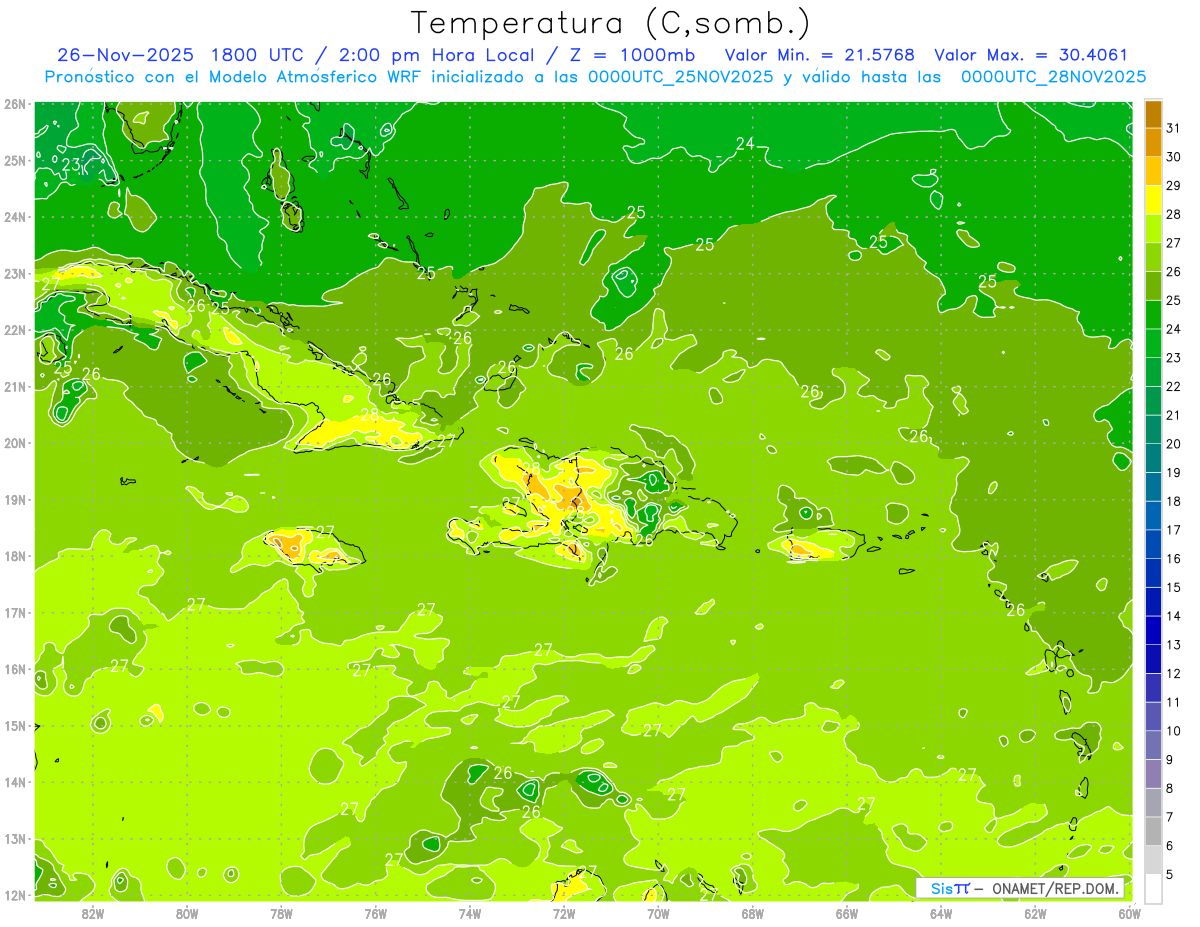Click the 19N latitude axis label

(15, 499)
